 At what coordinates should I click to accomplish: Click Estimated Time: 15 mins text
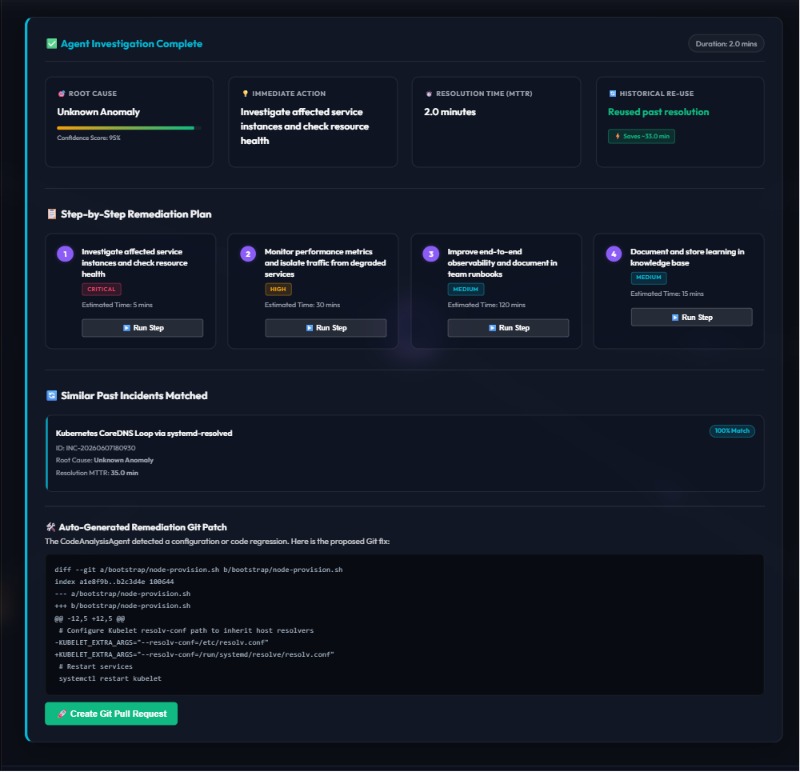point(667,294)
